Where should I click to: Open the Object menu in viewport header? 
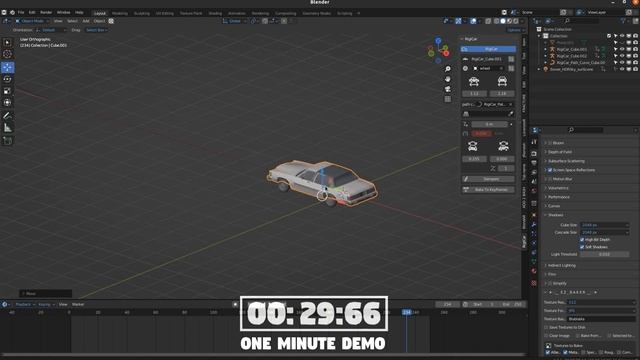click(99, 21)
